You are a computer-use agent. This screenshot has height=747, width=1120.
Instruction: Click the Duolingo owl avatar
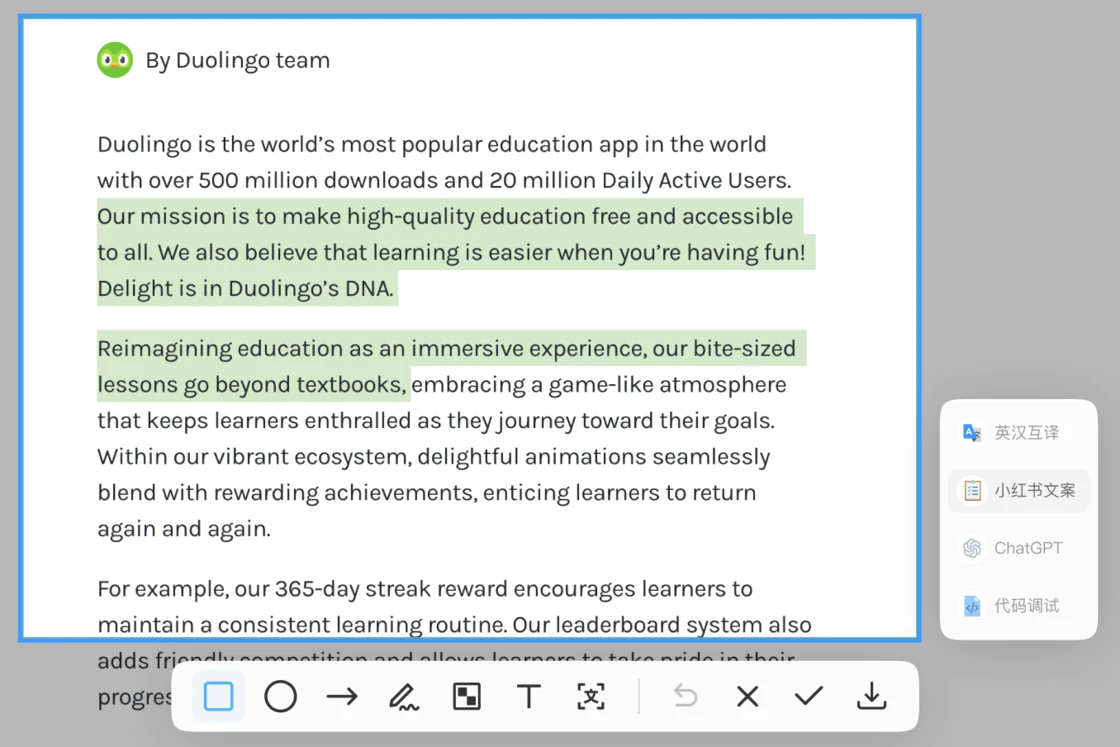pyautogui.click(x=115, y=60)
